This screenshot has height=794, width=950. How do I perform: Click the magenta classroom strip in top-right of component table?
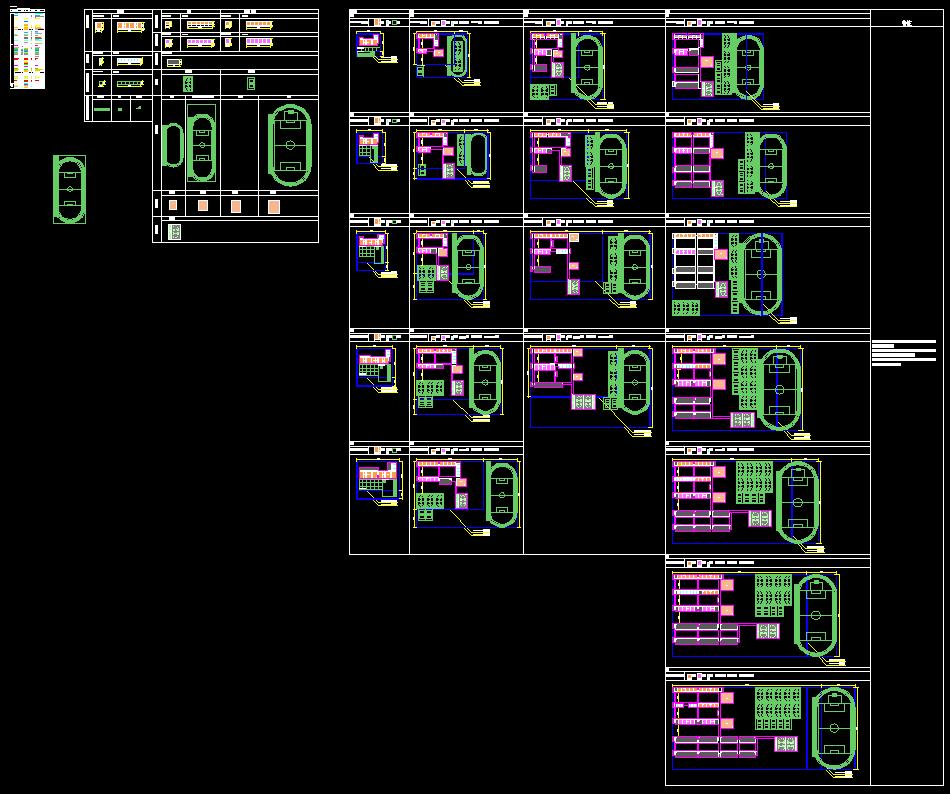pyautogui.click(x=259, y=42)
